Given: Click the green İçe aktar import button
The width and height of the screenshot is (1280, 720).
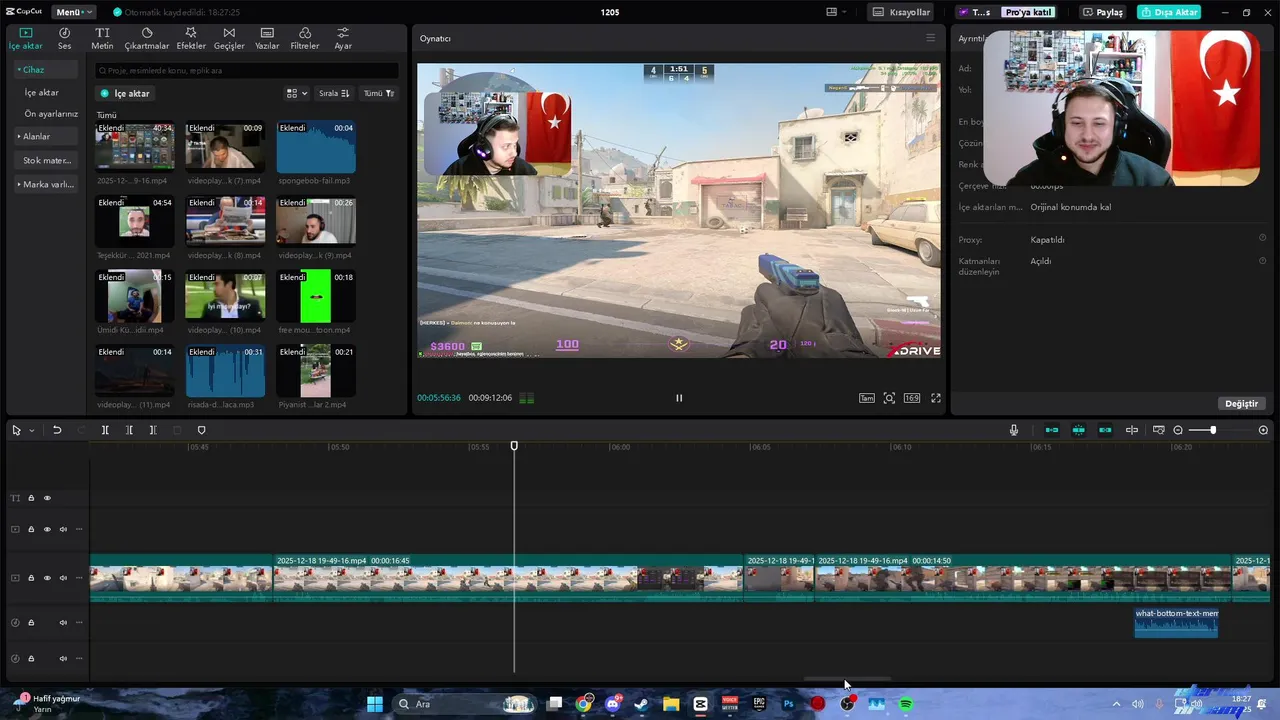Looking at the screenshot, I should 125,93.
